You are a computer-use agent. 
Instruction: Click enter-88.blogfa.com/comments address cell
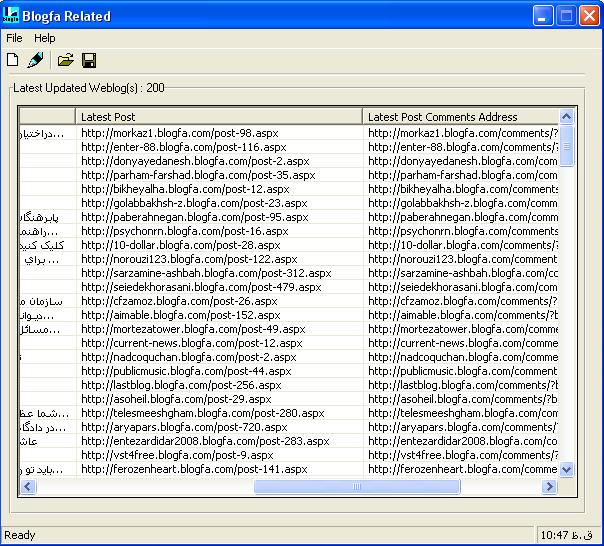461,147
